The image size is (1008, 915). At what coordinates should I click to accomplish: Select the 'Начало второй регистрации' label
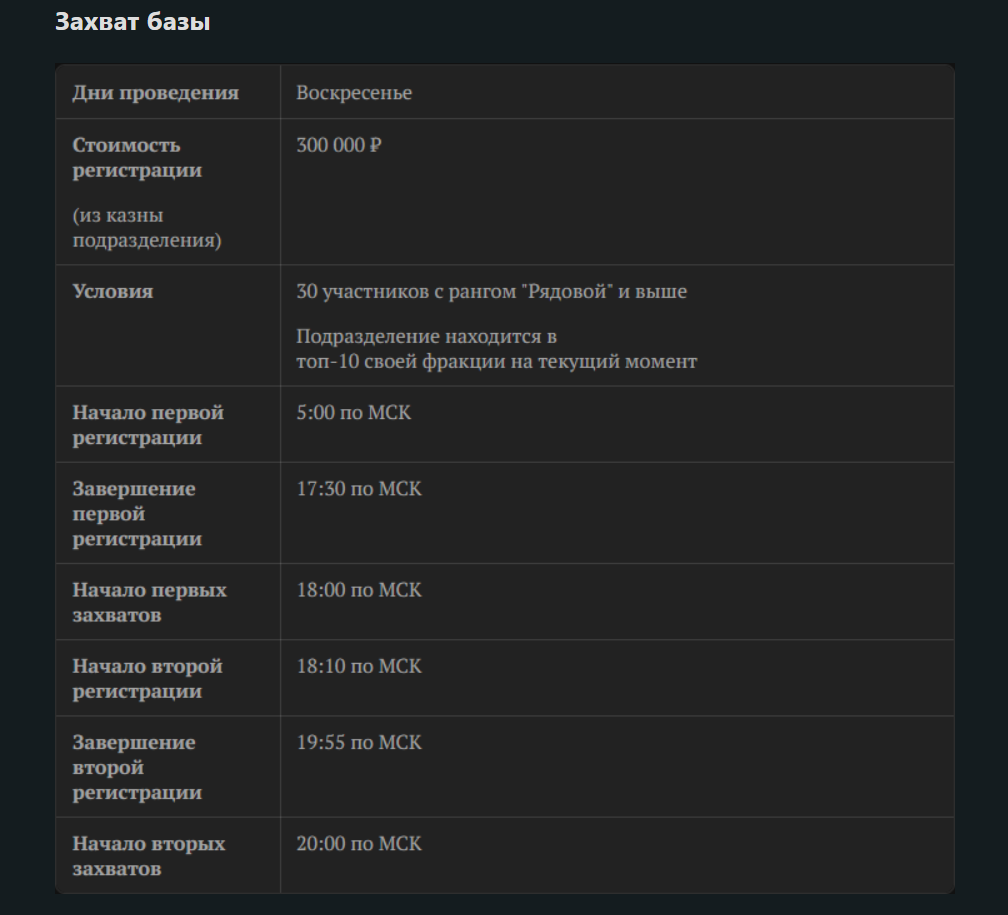pyautogui.click(x=147, y=678)
